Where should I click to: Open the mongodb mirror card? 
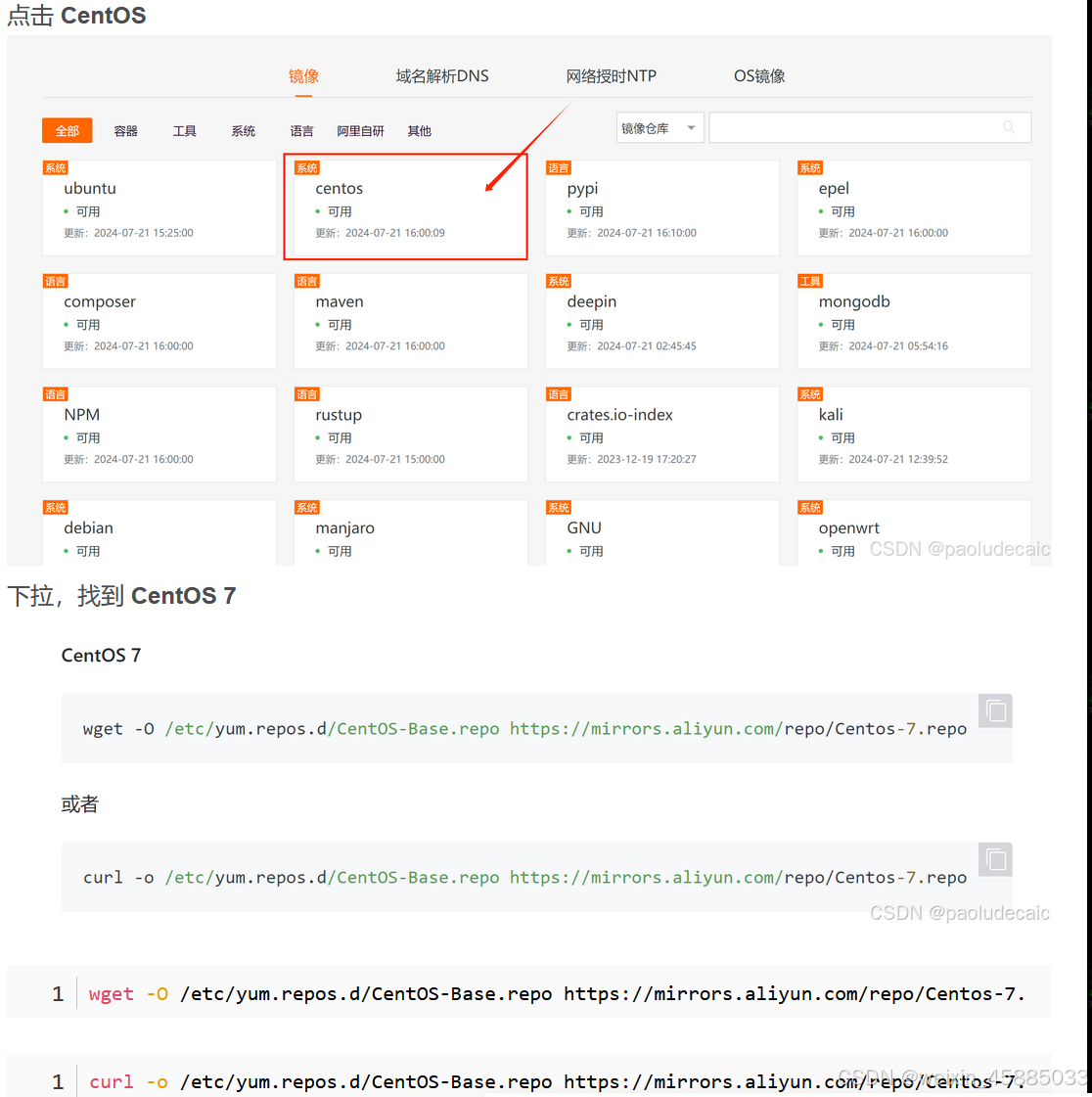tap(914, 321)
